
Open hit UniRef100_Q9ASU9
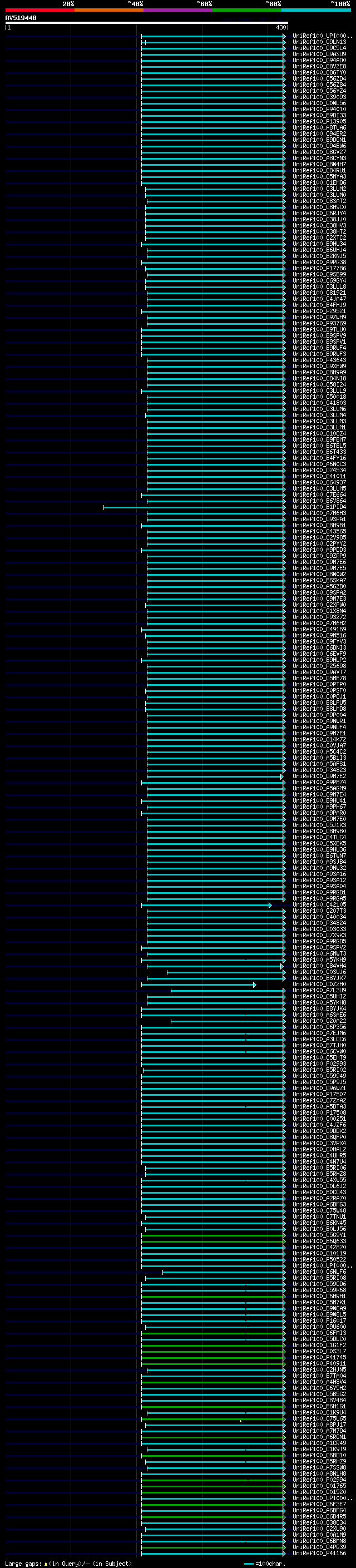point(319,55)
